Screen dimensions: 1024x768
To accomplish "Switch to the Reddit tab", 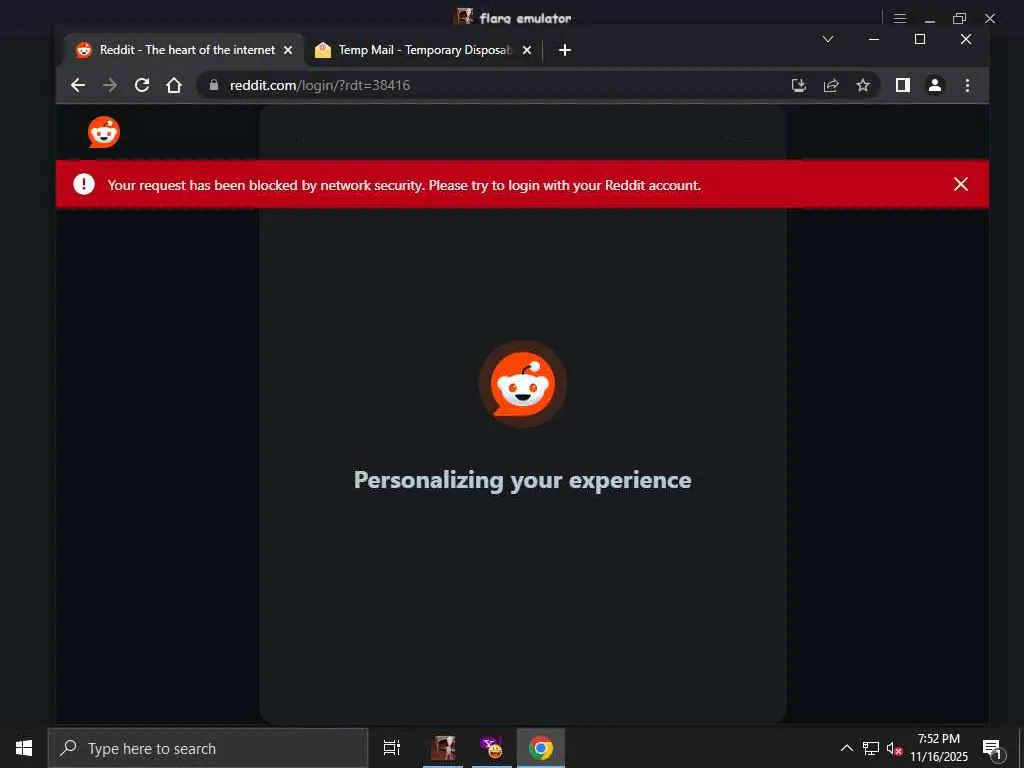I will (x=185, y=50).
